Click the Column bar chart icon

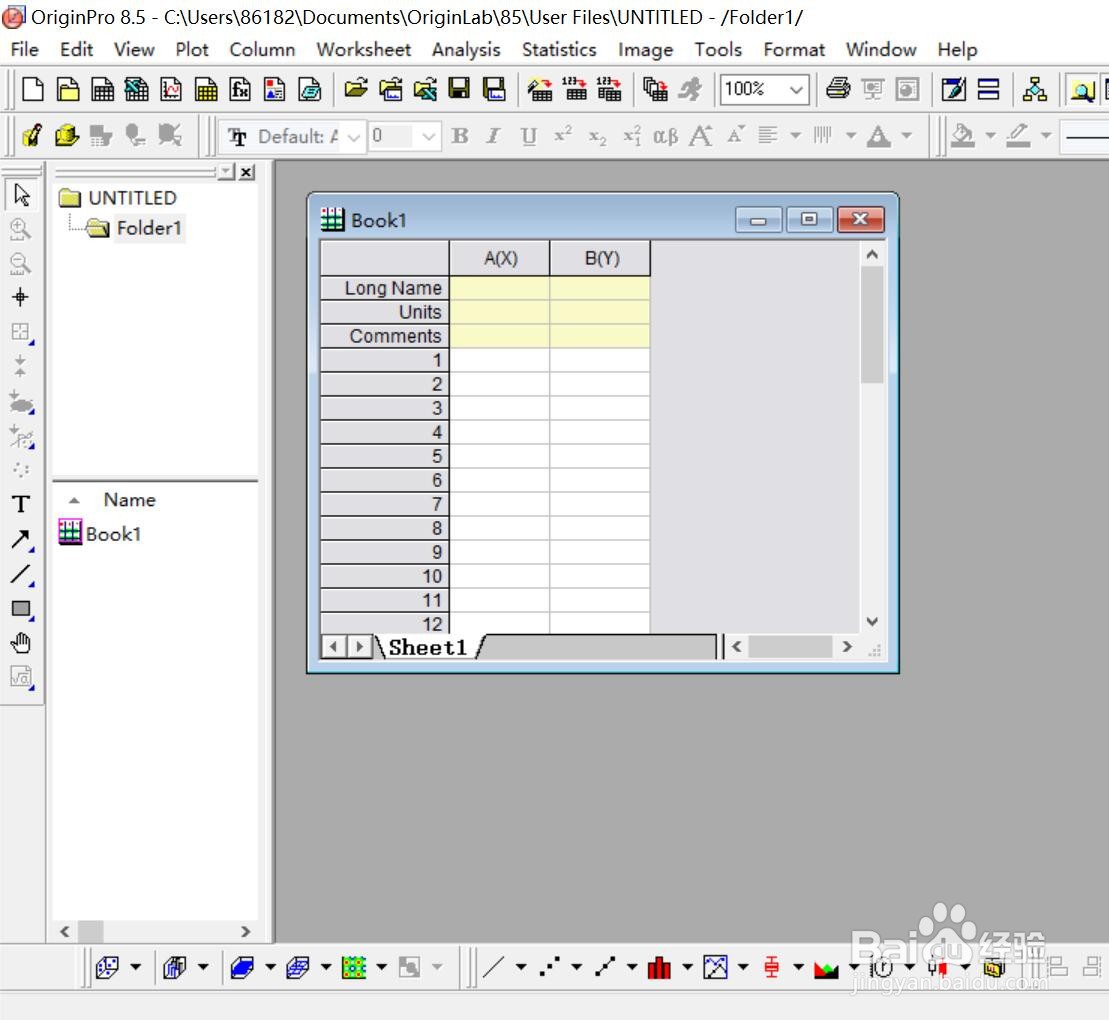(659, 967)
